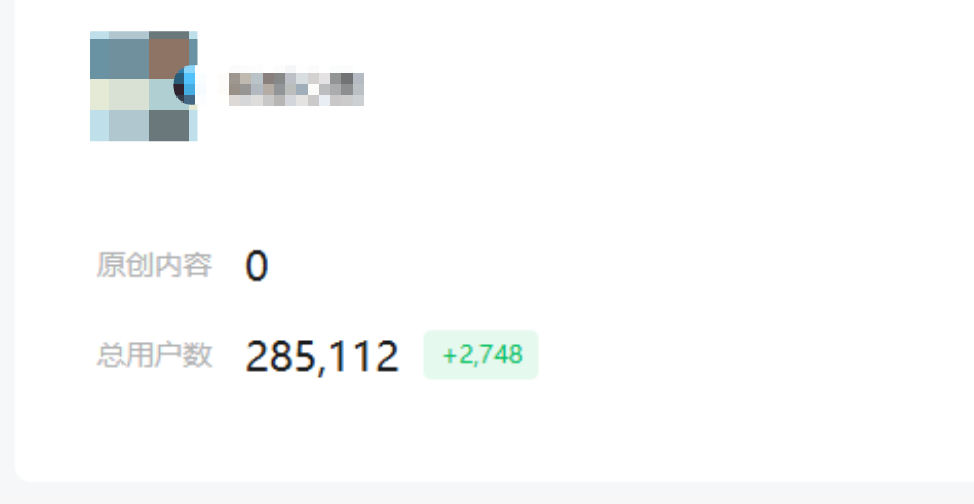Screen dimensions: 974x504
Task: Click the gray strip left of card
Action: pos(7,249)
